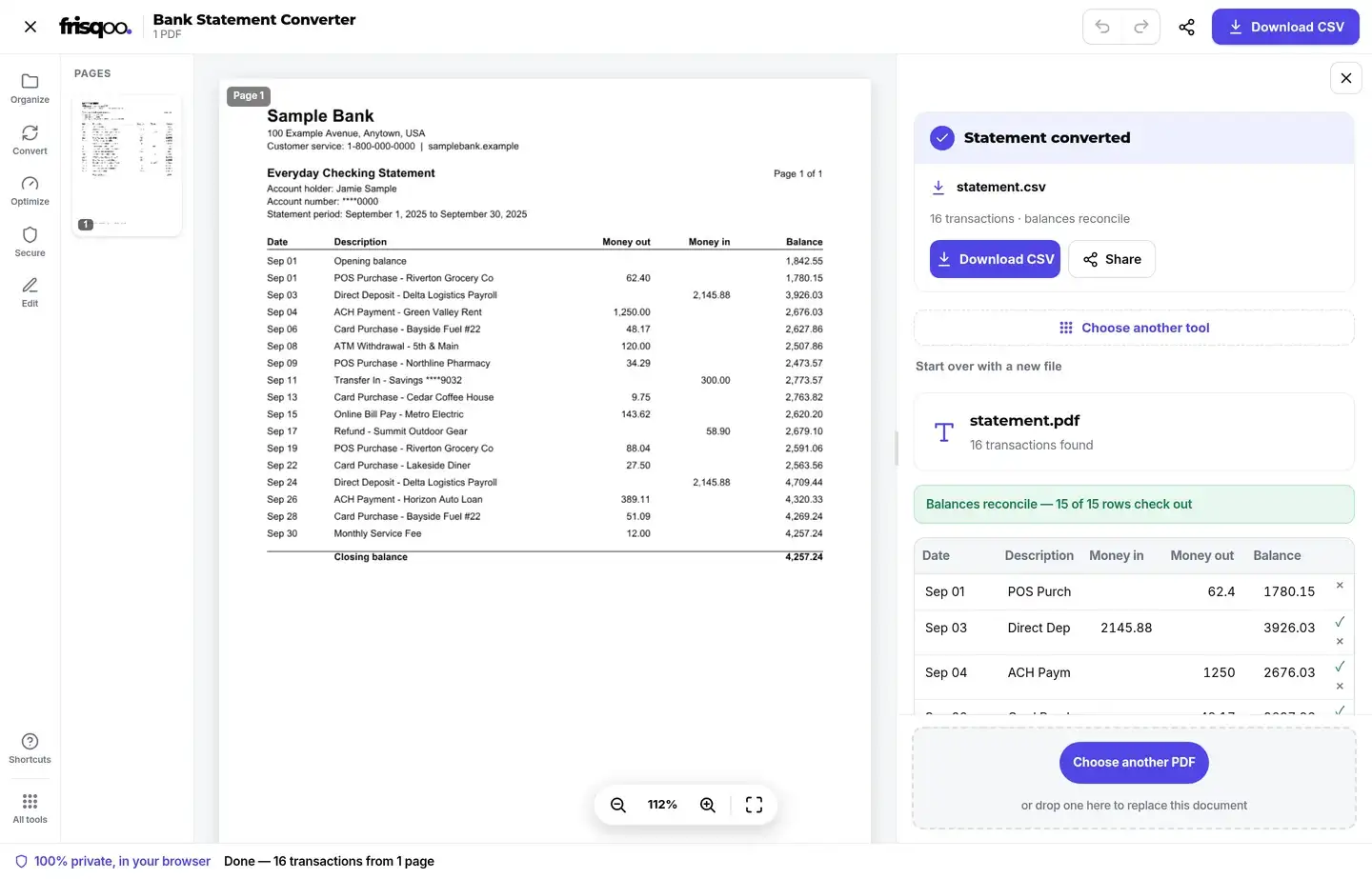Click the 112% zoom level indicator

click(x=662, y=805)
